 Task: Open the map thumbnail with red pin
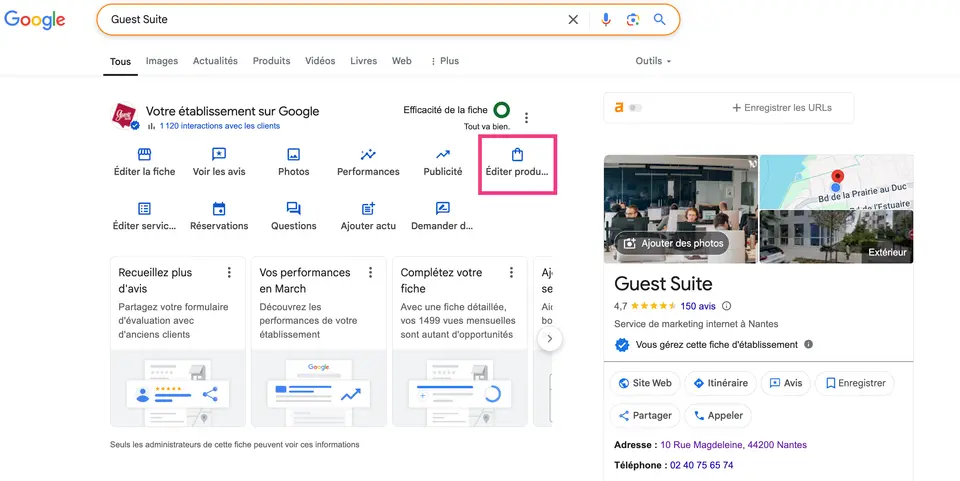(836, 182)
